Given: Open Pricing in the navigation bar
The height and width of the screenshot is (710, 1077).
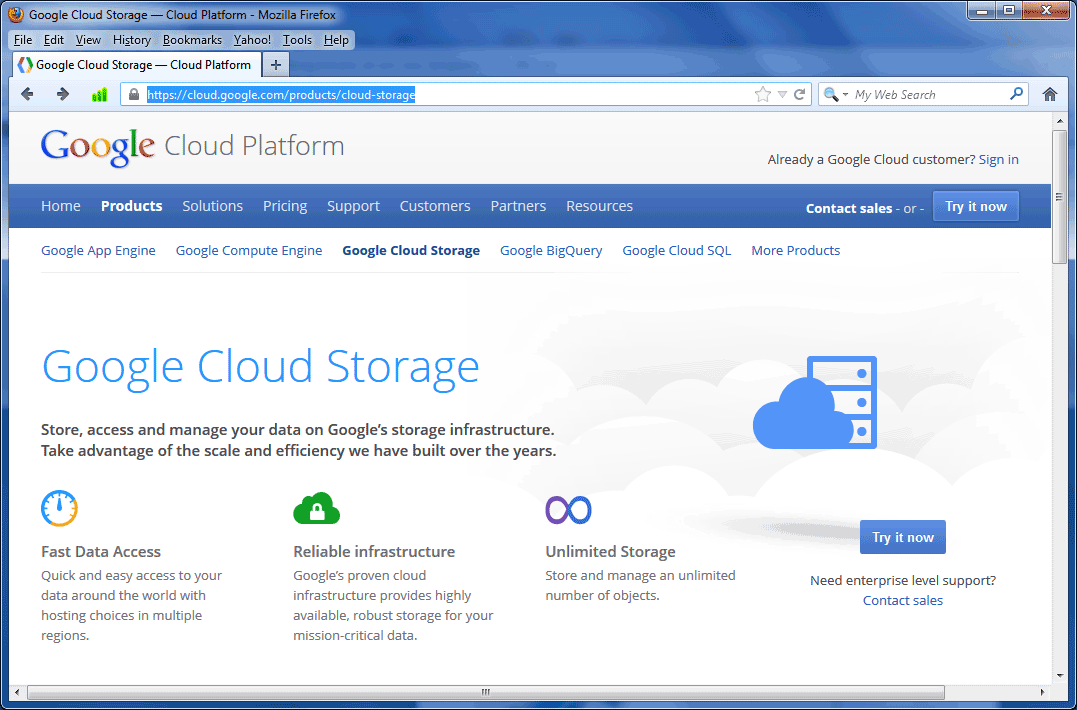Looking at the screenshot, I should point(285,206).
